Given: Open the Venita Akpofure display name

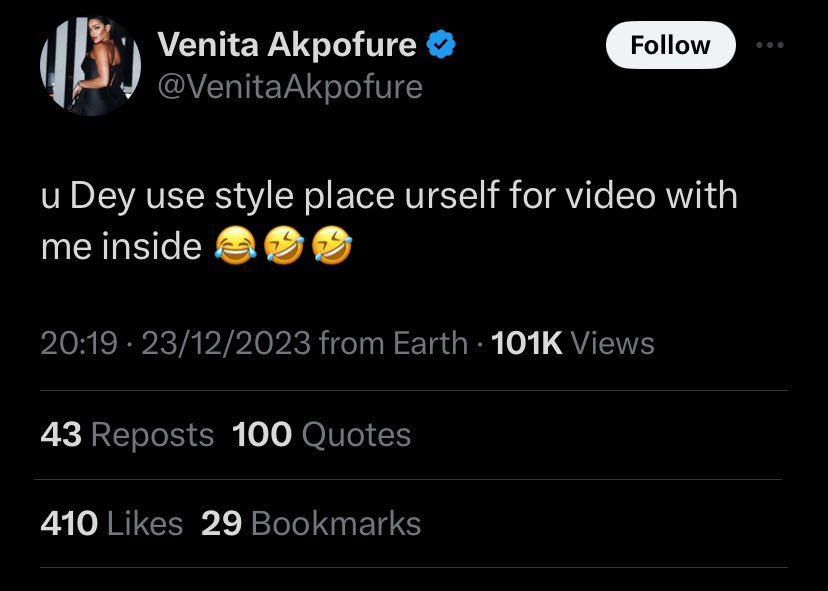Looking at the screenshot, I should click(288, 46).
